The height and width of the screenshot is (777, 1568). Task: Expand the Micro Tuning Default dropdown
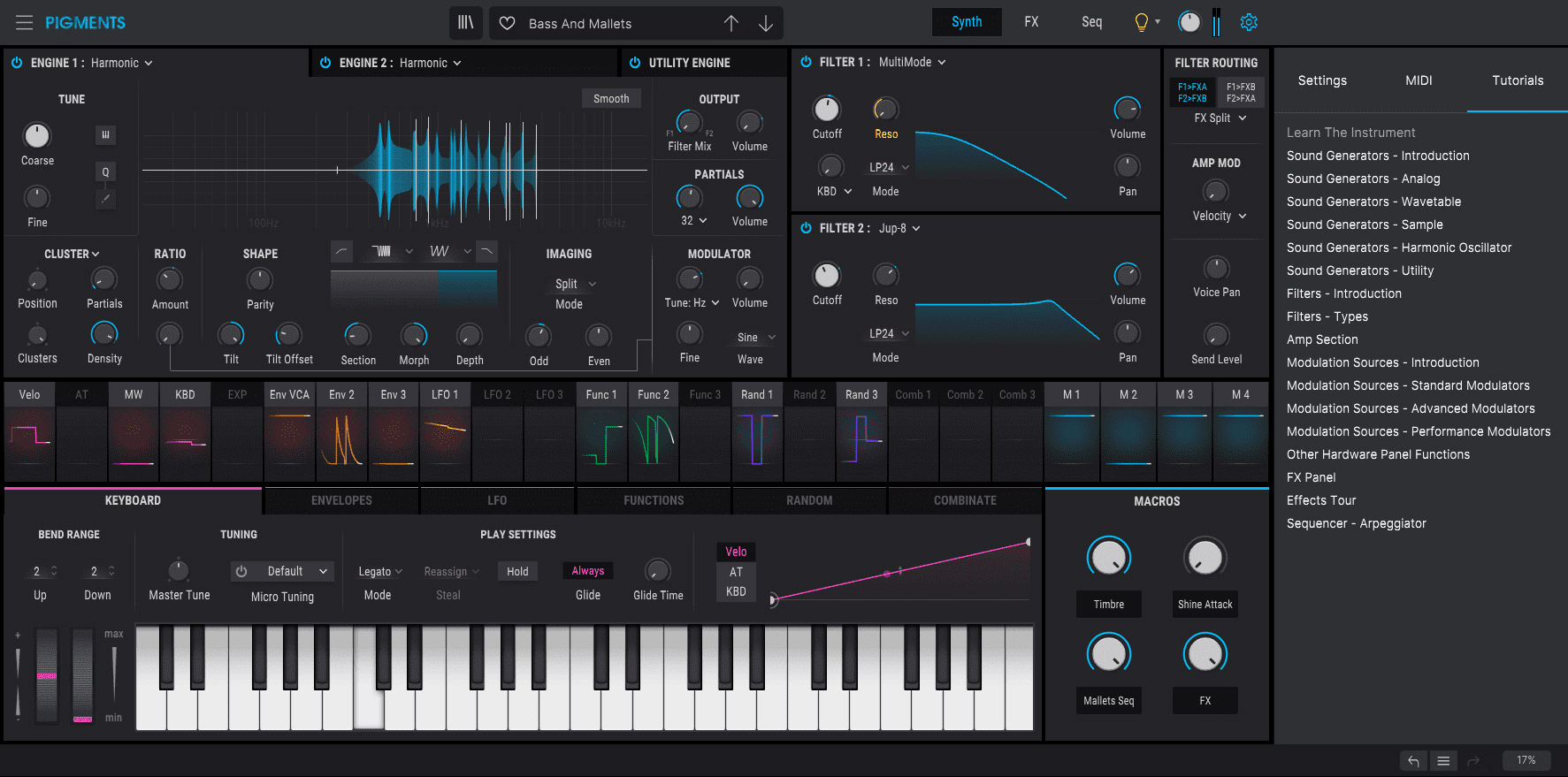(x=292, y=571)
